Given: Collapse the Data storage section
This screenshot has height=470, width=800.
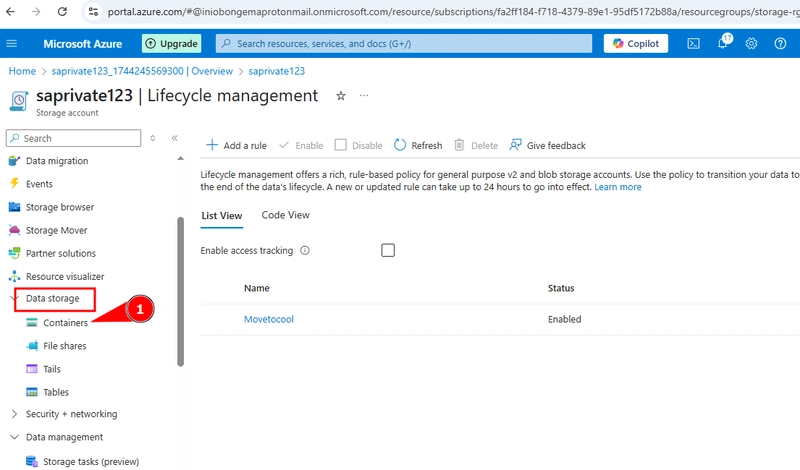Looking at the screenshot, I should pos(14,299).
